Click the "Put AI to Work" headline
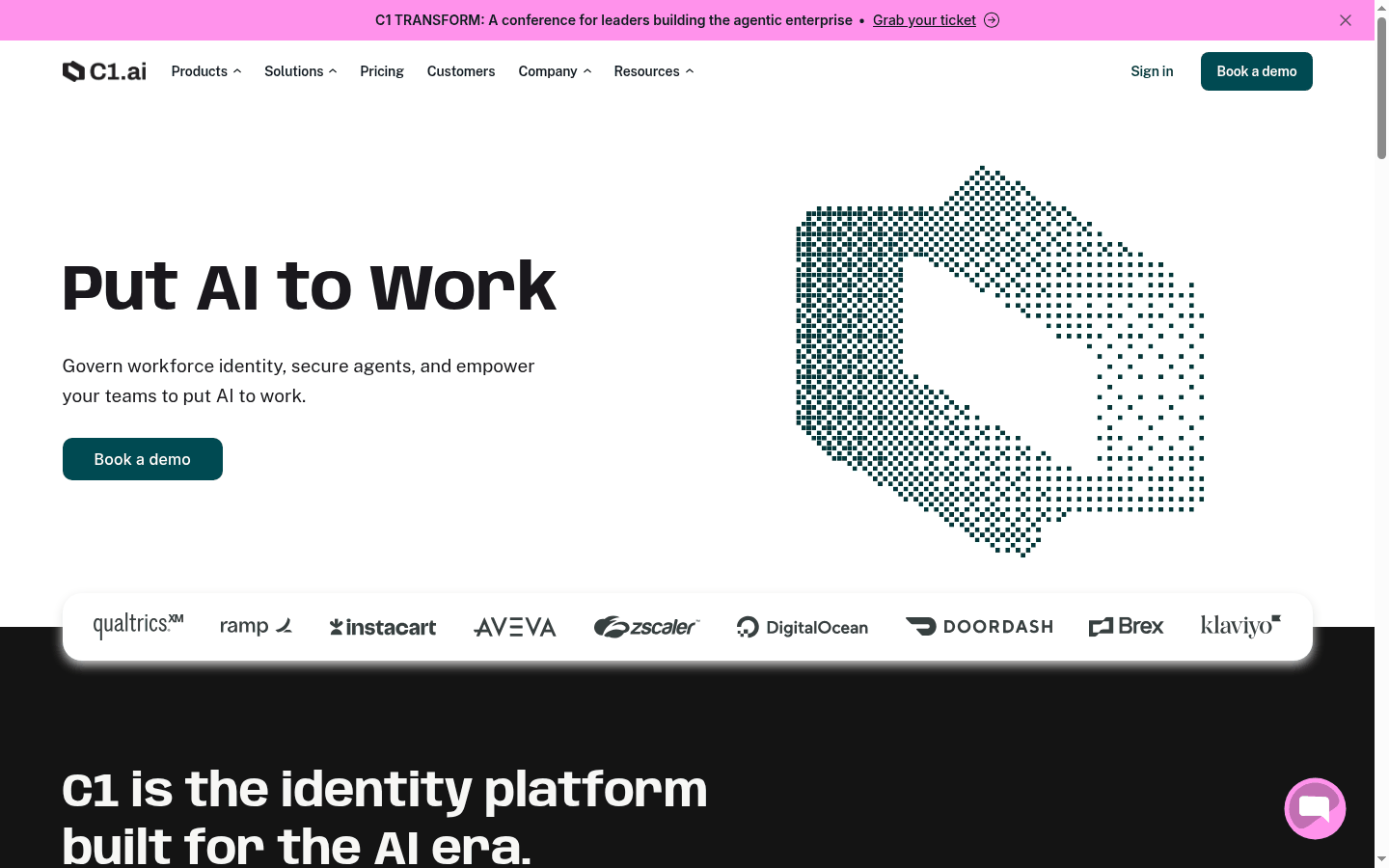 click(310, 286)
